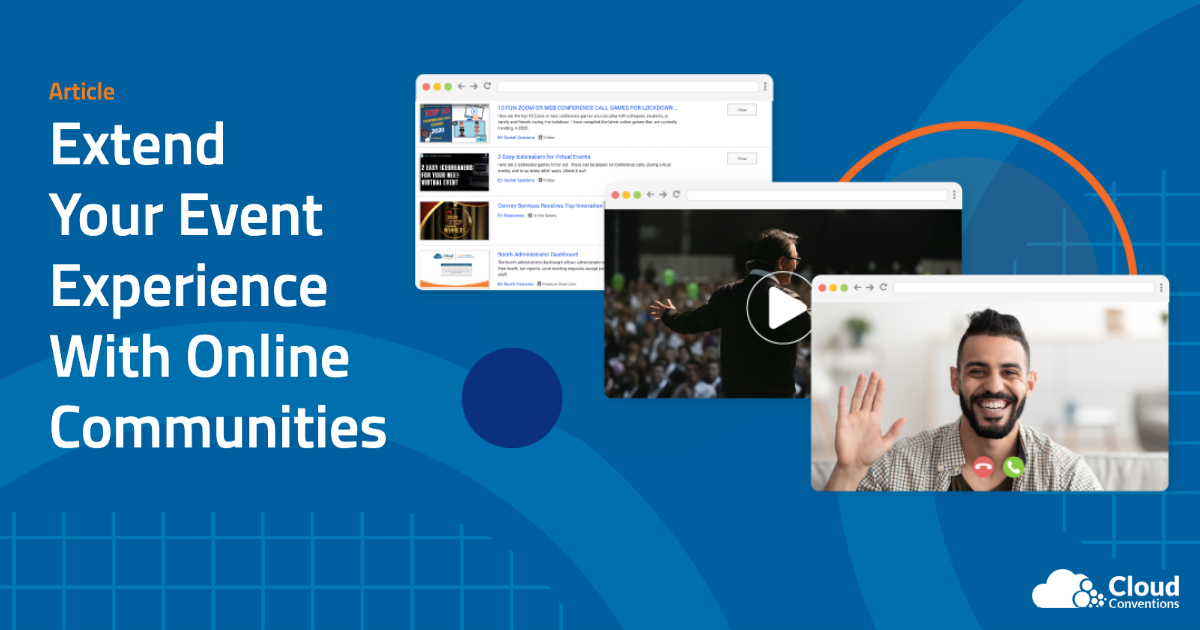Focus the address bar of the speaker video window
The height and width of the screenshot is (630, 1200).
(x=816, y=194)
